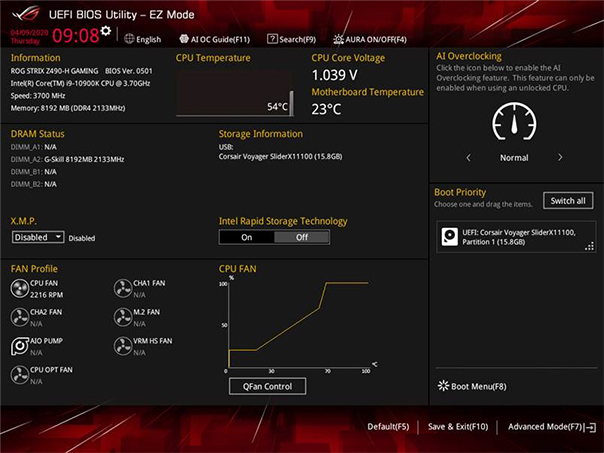The image size is (604, 453).
Task: Click the VRM HS FAN icon
Action: (x=123, y=346)
